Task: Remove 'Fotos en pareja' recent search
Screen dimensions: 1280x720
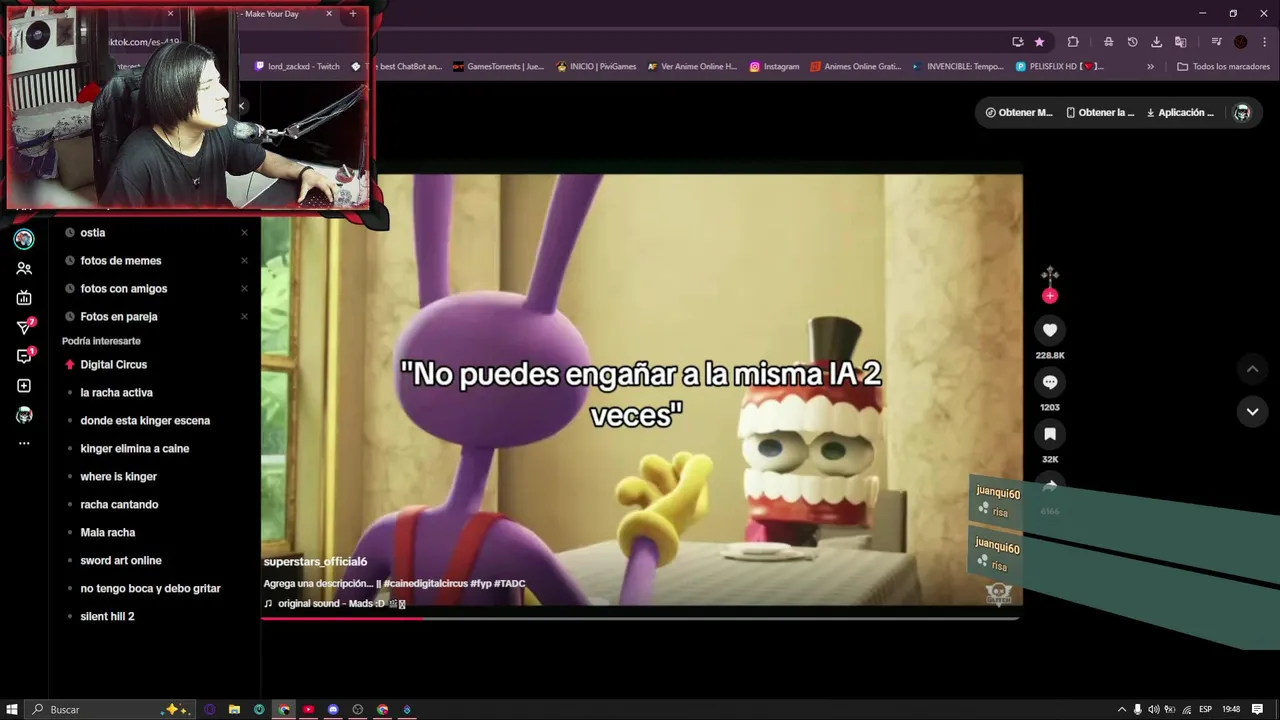Action: [244, 317]
